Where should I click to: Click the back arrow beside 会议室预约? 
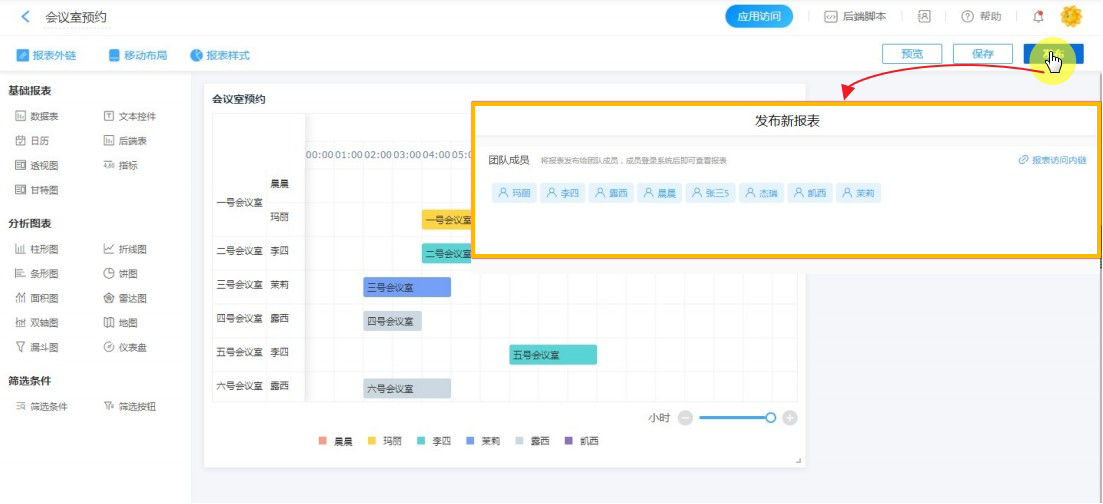click(x=25, y=17)
